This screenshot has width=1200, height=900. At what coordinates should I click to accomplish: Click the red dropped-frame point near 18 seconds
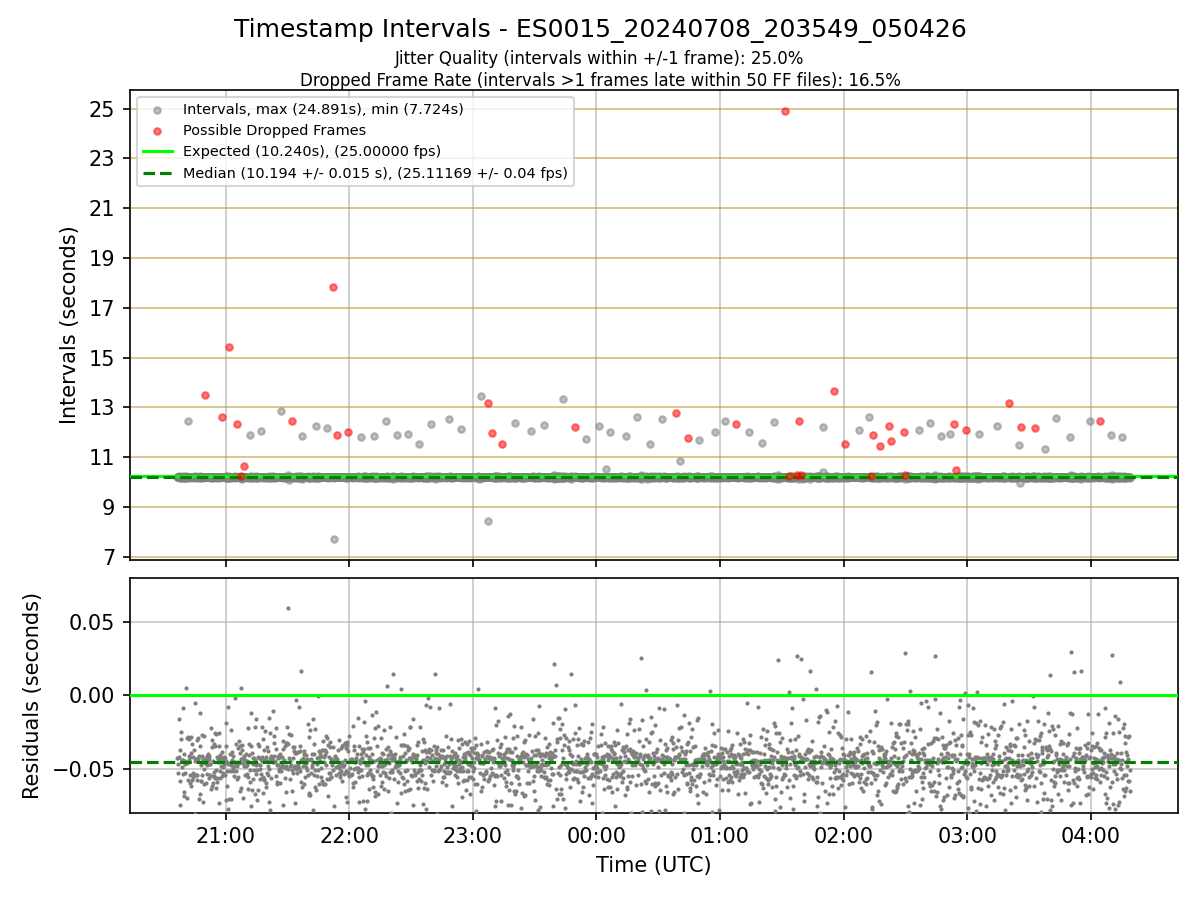(333, 287)
